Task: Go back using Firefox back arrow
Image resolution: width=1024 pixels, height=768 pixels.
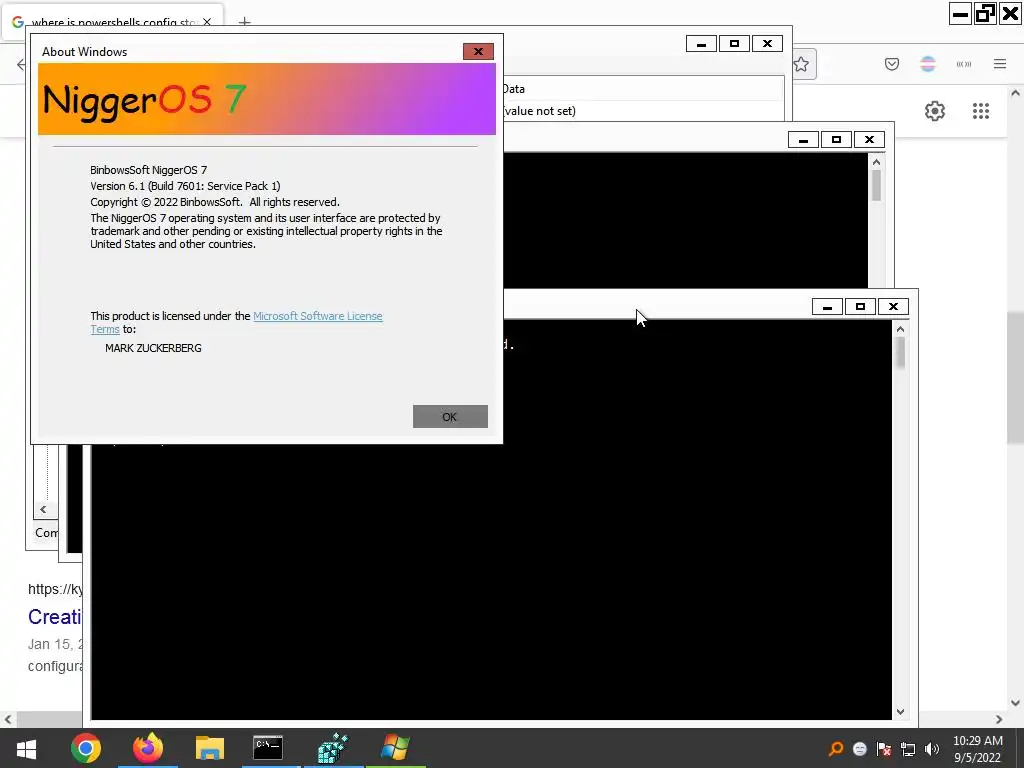Action: point(21,64)
